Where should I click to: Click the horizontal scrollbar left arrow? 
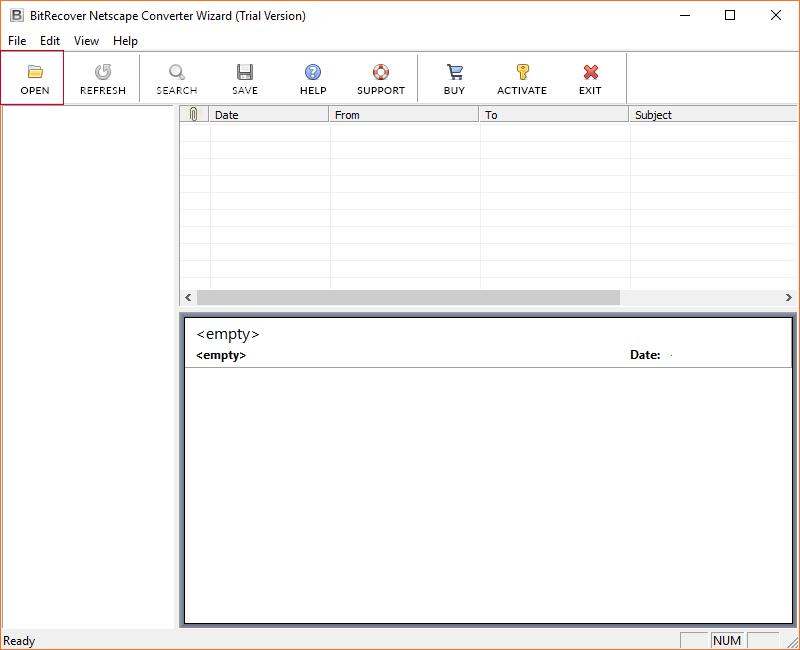tap(188, 297)
